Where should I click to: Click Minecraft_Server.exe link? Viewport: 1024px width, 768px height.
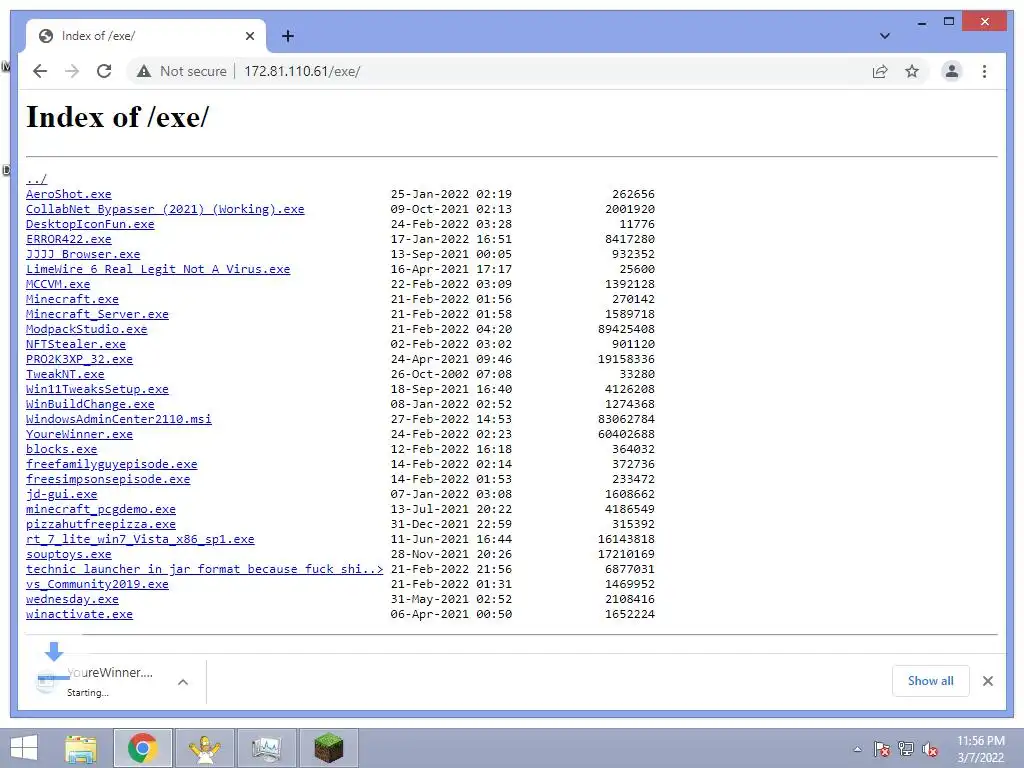pos(97,314)
